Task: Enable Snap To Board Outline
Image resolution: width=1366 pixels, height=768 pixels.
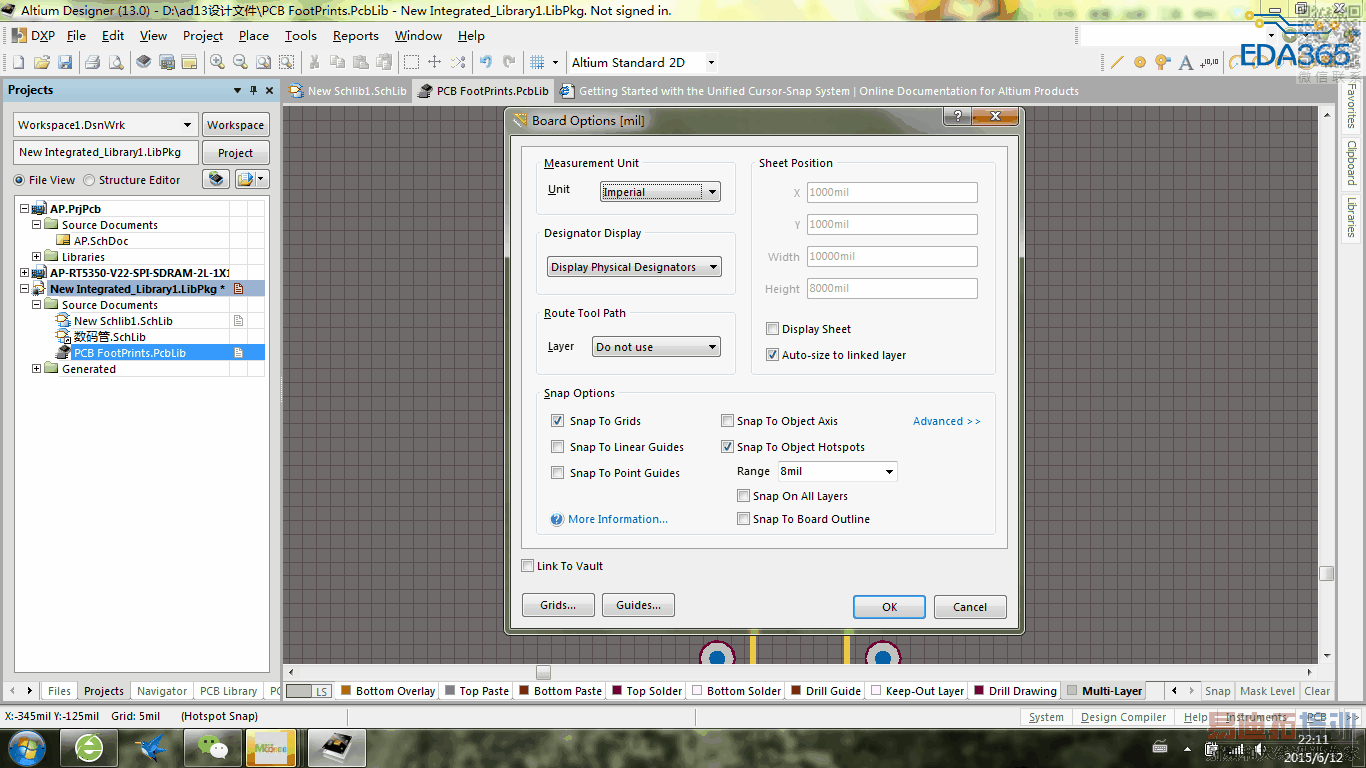Action: [743, 519]
